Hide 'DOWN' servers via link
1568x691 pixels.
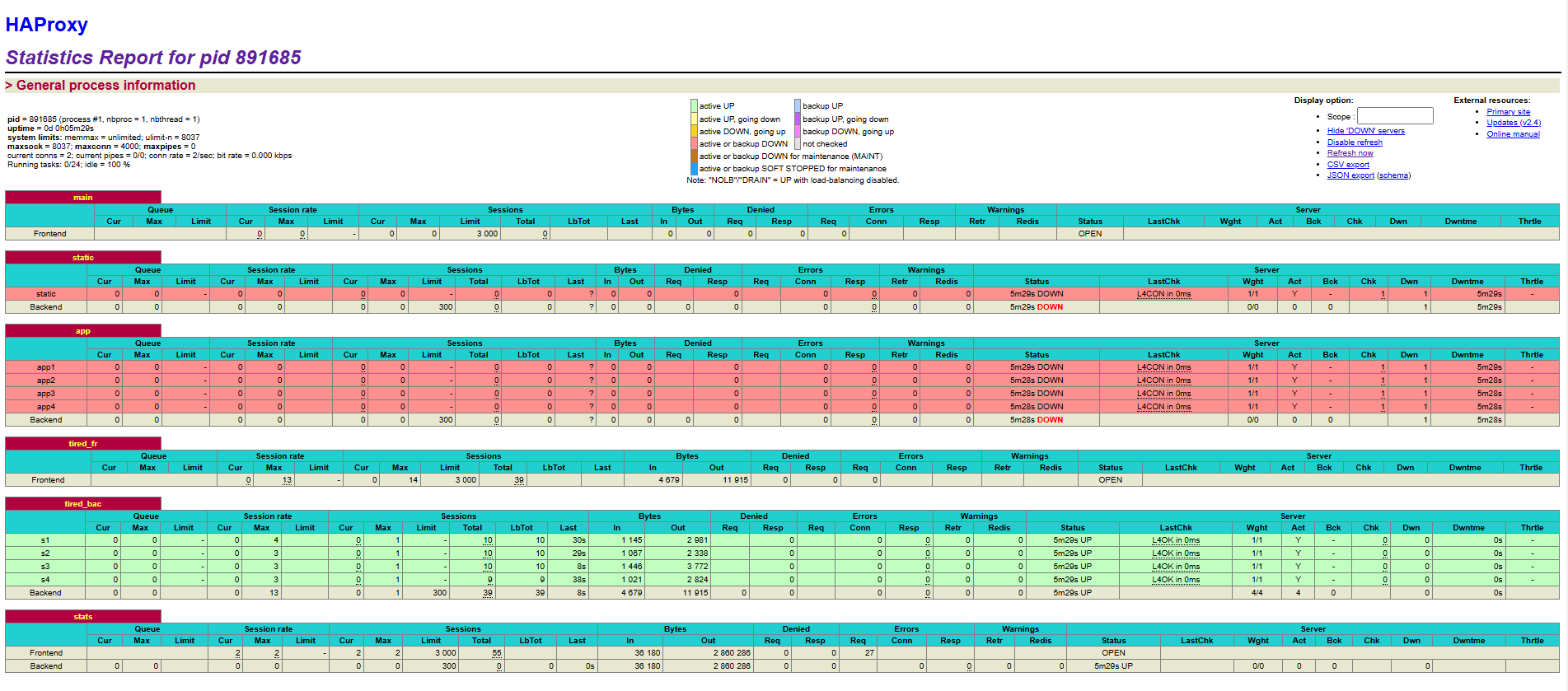pos(1365,131)
